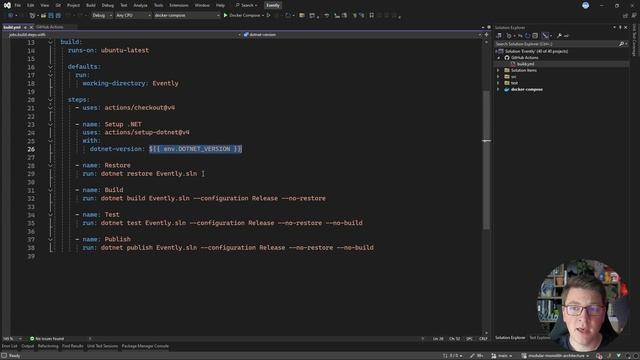Open the dotnet-version navigation dropdown
640x360 pixels.
[x=363, y=35]
